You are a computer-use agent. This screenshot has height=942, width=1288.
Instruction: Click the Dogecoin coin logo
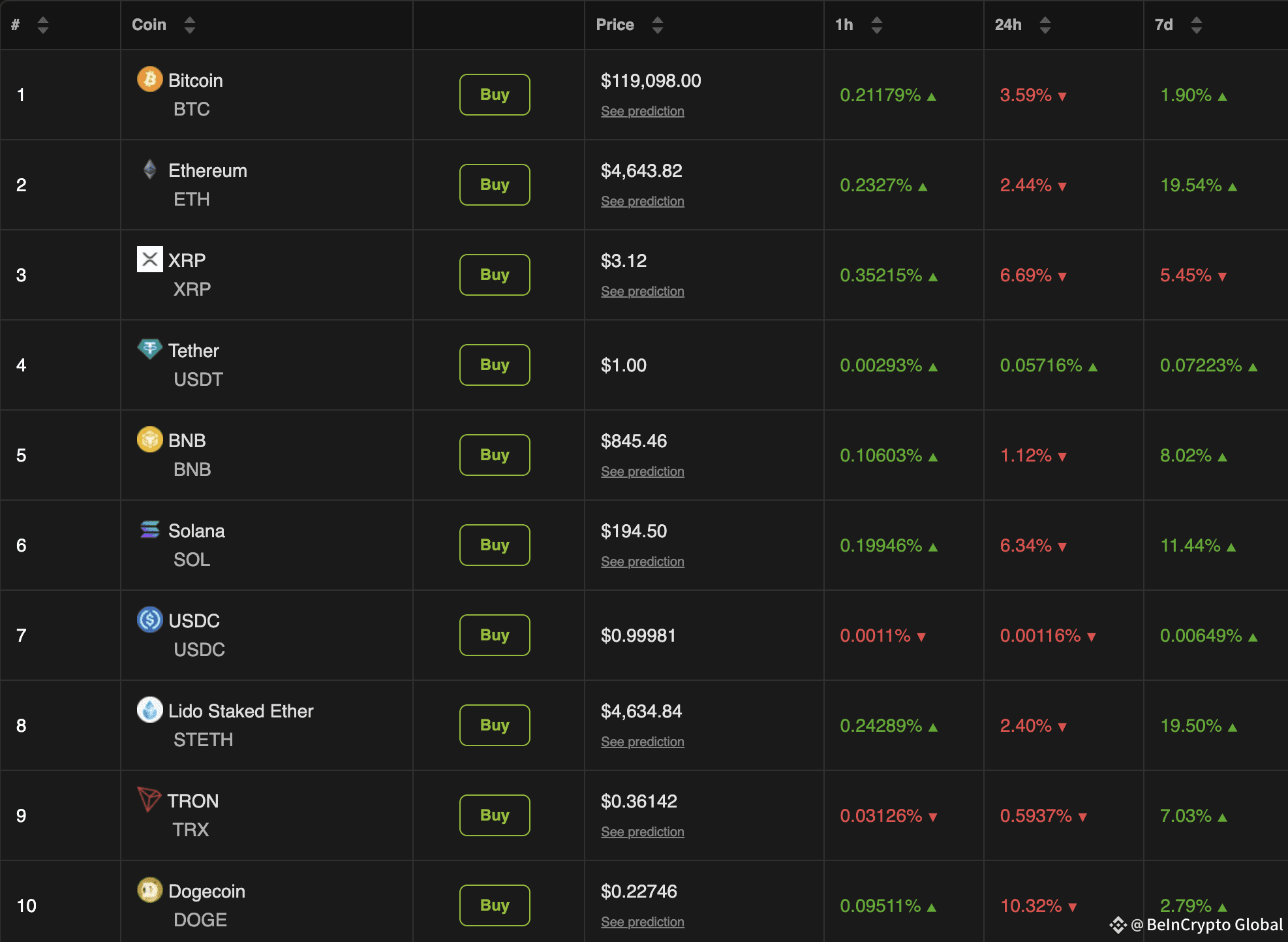149,890
